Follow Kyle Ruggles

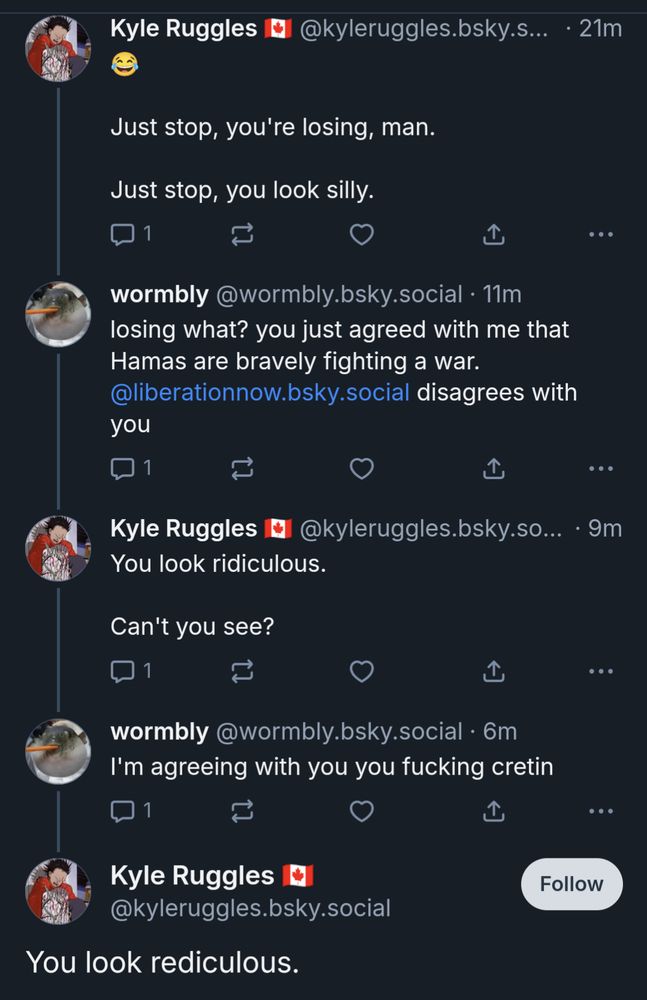click(571, 884)
